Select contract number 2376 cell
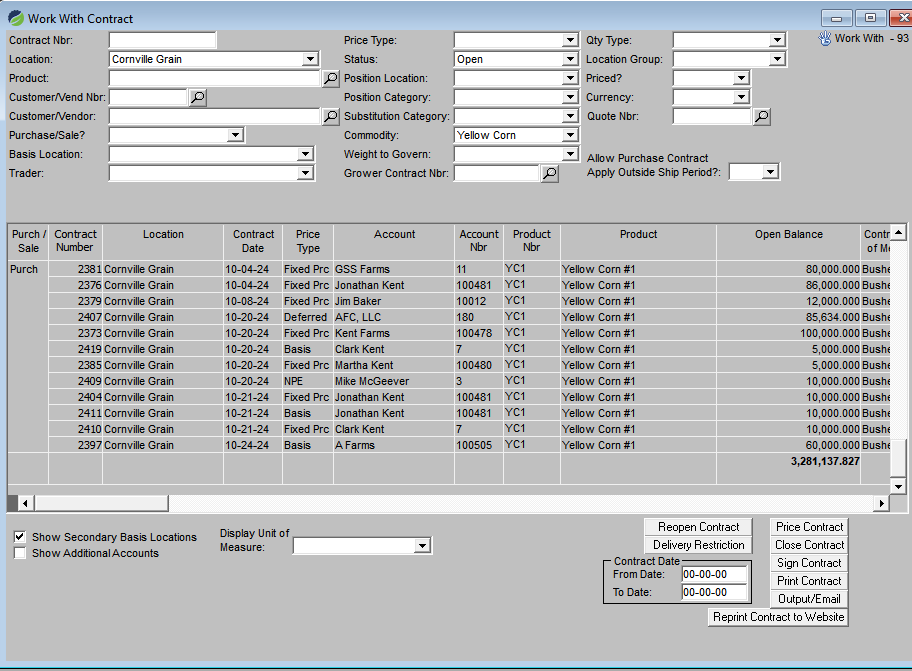Screen dimensions: 912x671 point(76,285)
